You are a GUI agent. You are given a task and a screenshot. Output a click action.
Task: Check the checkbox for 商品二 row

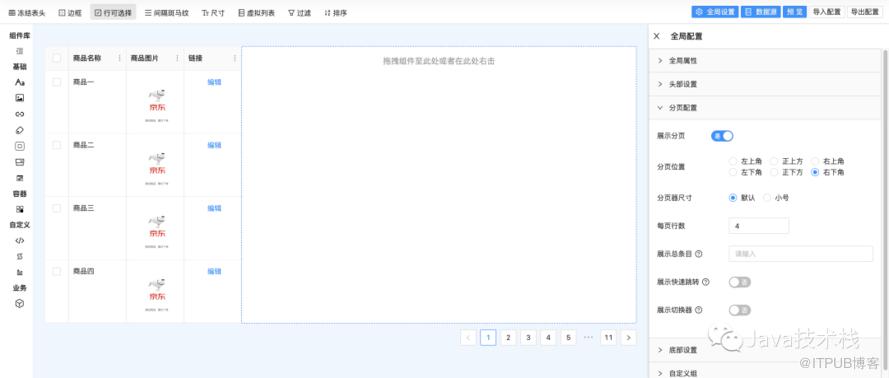[57, 145]
